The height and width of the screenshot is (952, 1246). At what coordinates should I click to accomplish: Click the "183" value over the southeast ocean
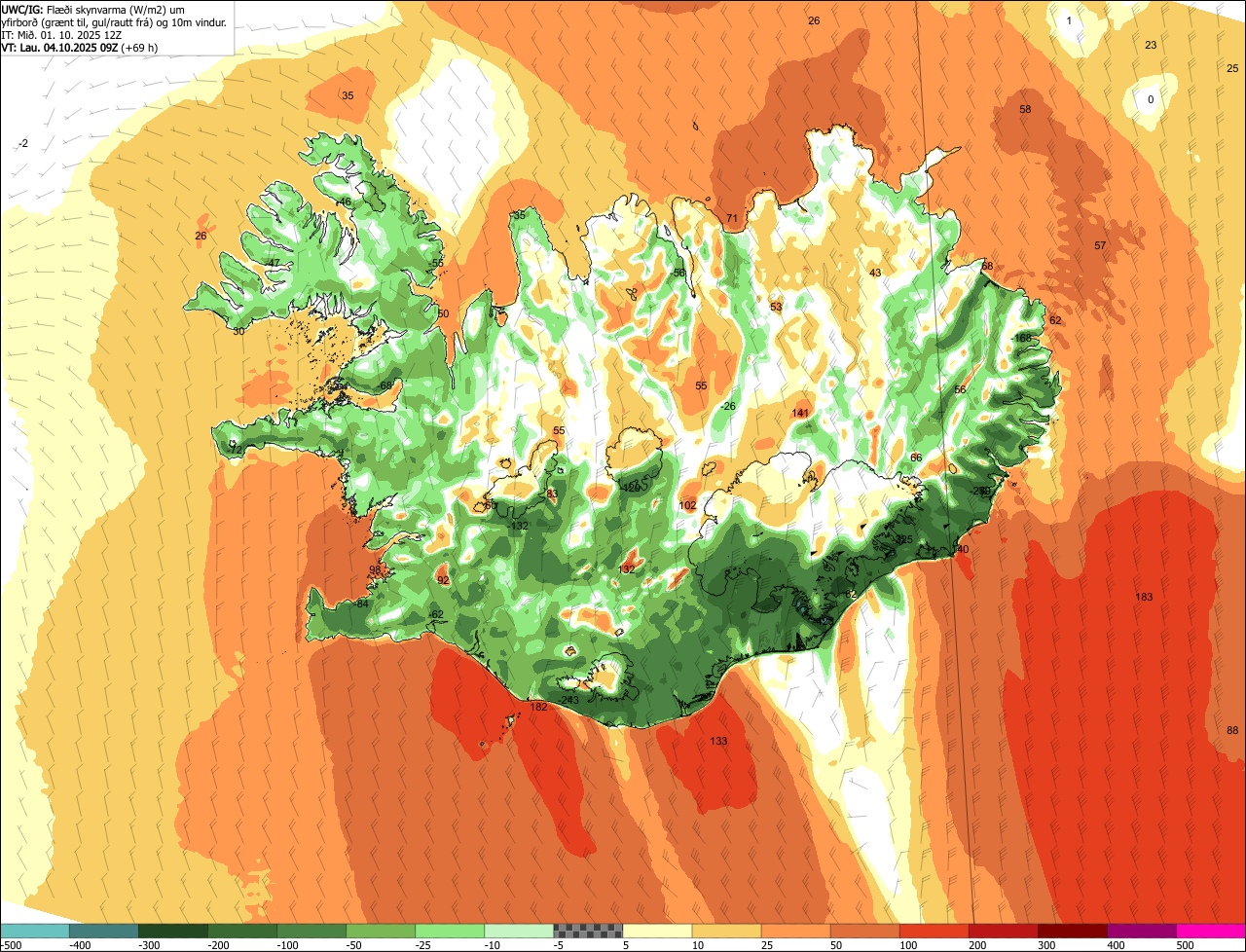[1144, 596]
